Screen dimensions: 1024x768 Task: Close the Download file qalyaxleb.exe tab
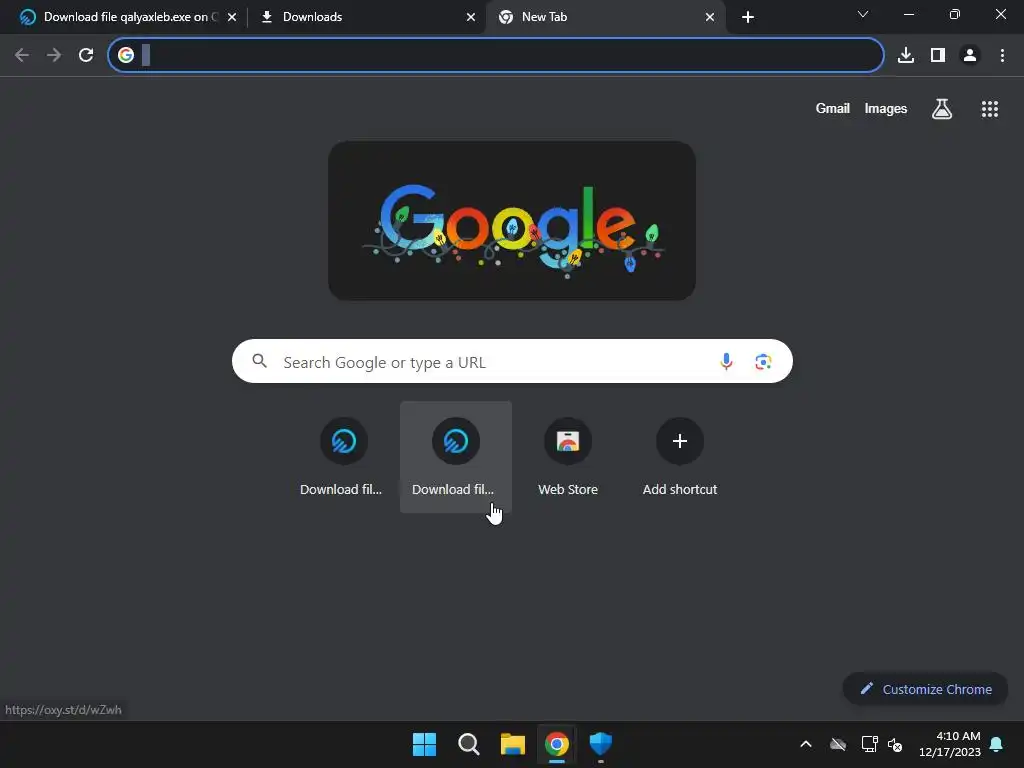click(232, 17)
